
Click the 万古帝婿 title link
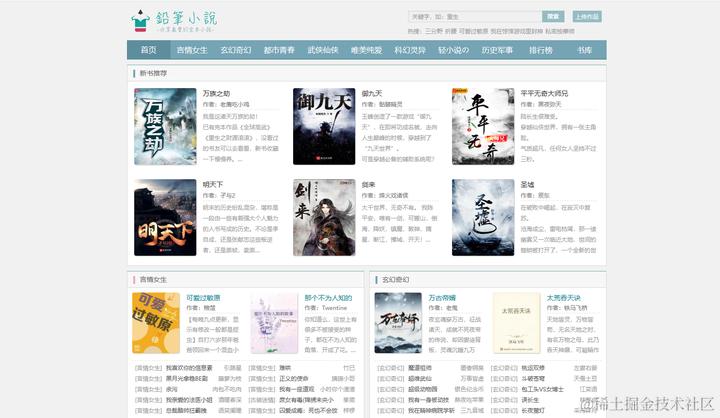tap(442, 298)
